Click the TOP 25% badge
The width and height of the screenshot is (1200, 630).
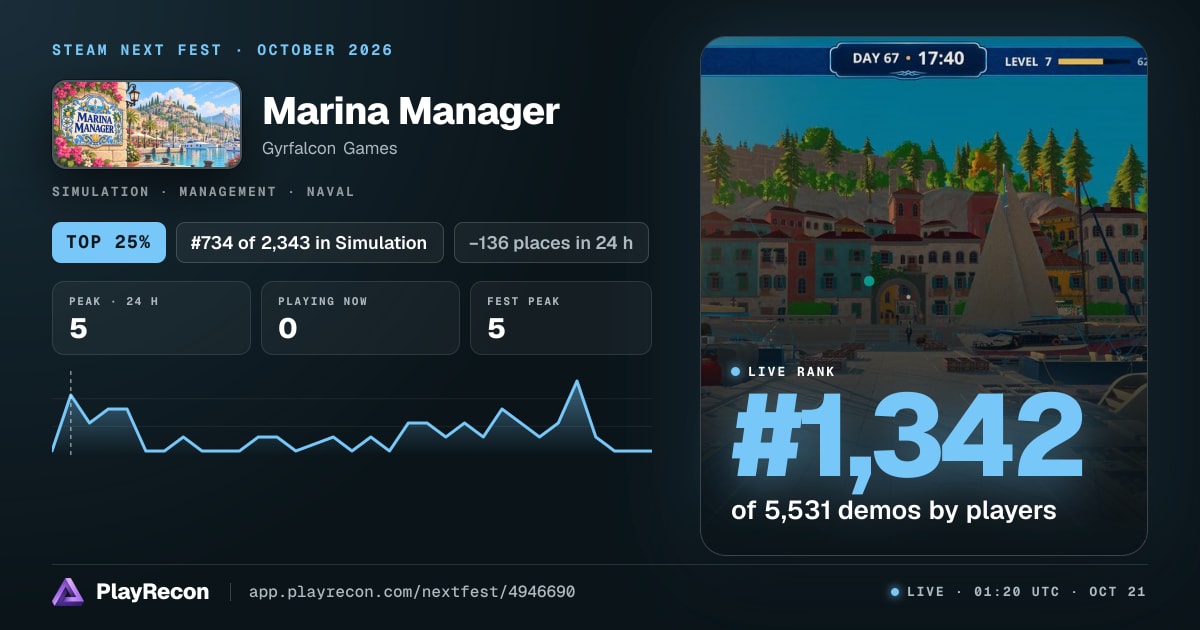tap(109, 242)
